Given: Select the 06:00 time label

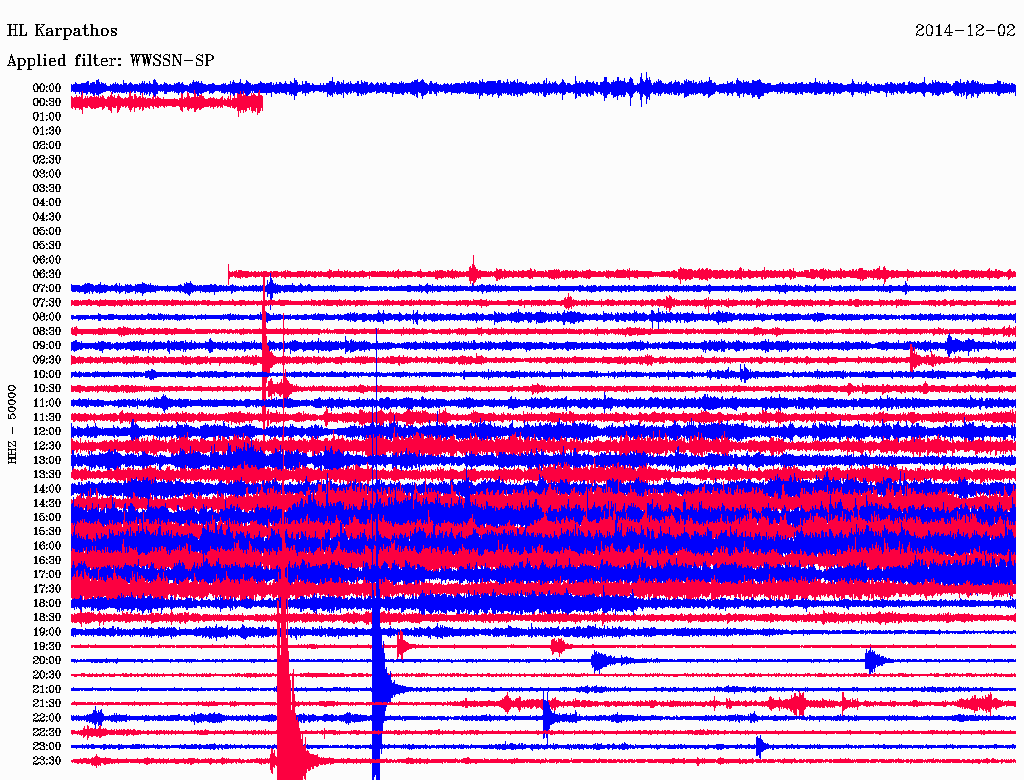Looking at the screenshot, I should [47, 260].
